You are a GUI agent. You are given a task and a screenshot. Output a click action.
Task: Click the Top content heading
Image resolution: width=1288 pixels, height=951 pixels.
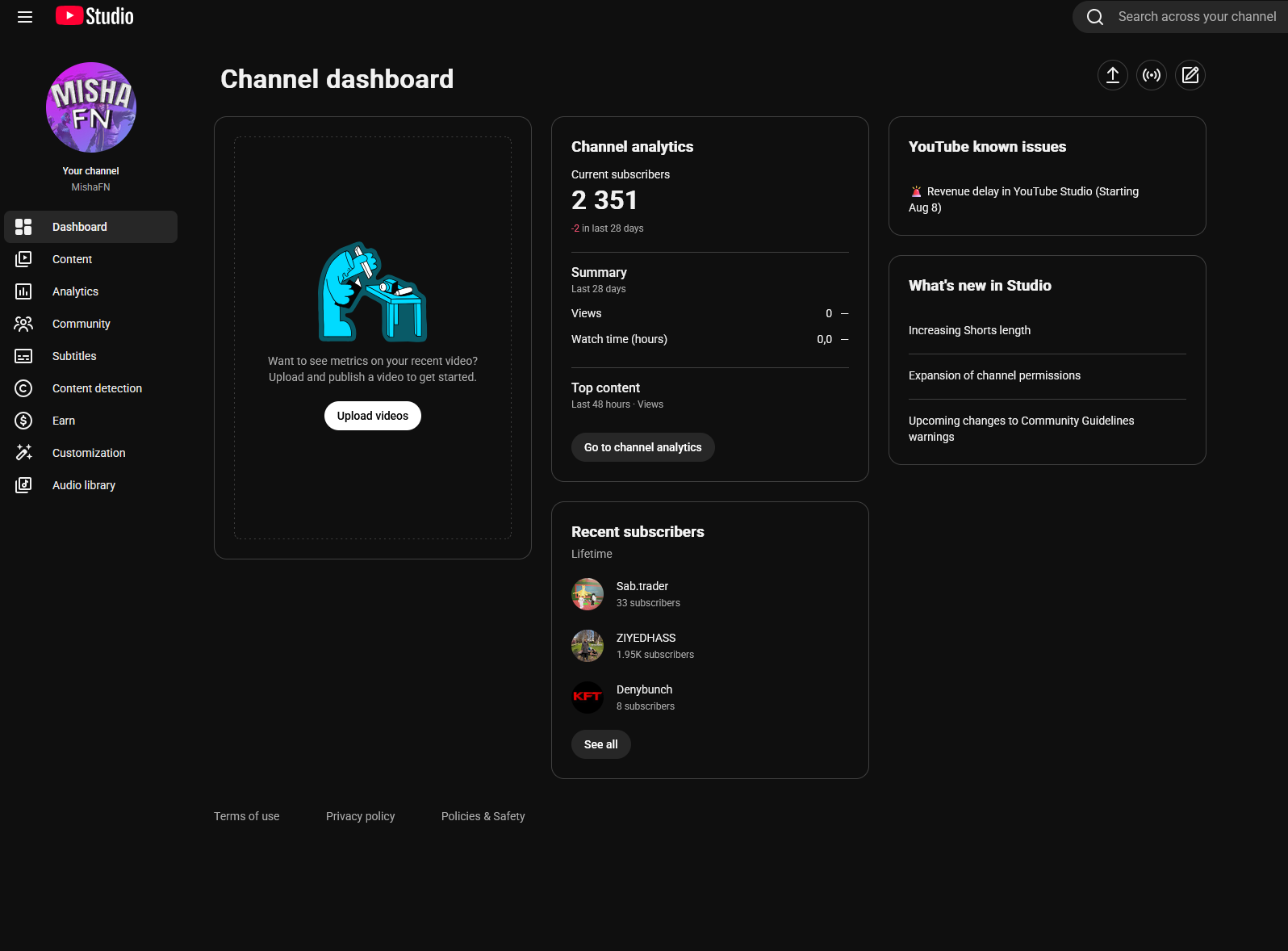[605, 388]
